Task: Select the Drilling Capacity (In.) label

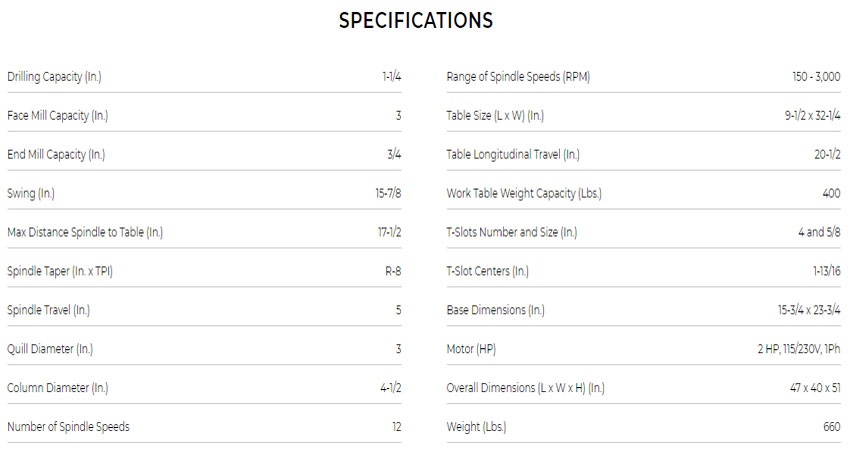Action: coord(54,77)
